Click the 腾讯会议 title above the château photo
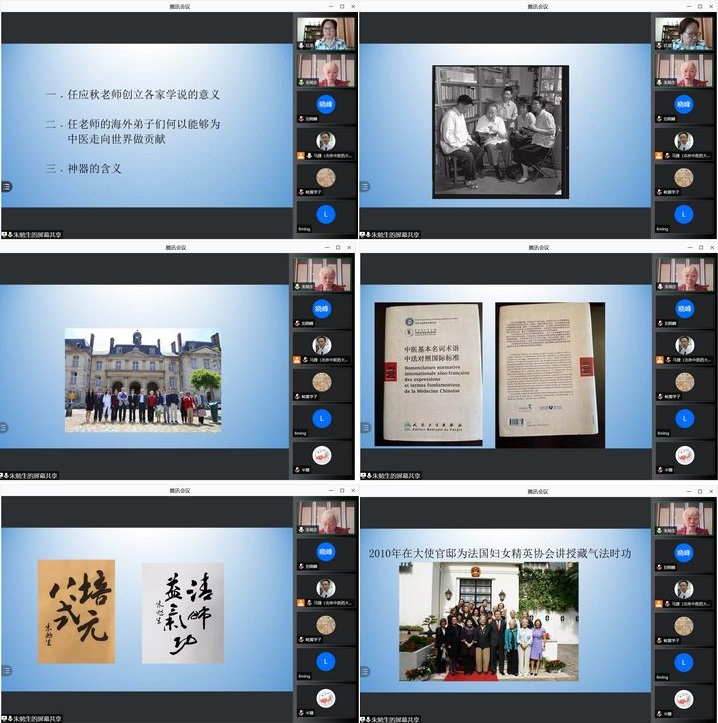 click(178, 248)
